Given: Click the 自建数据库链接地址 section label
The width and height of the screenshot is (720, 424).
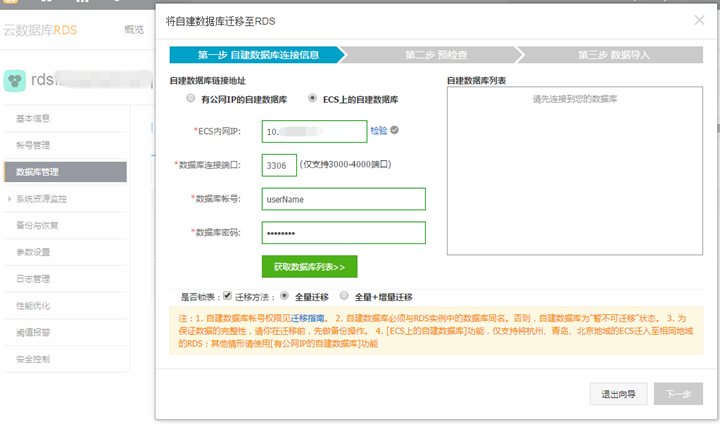Looking at the screenshot, I should 208,81.
